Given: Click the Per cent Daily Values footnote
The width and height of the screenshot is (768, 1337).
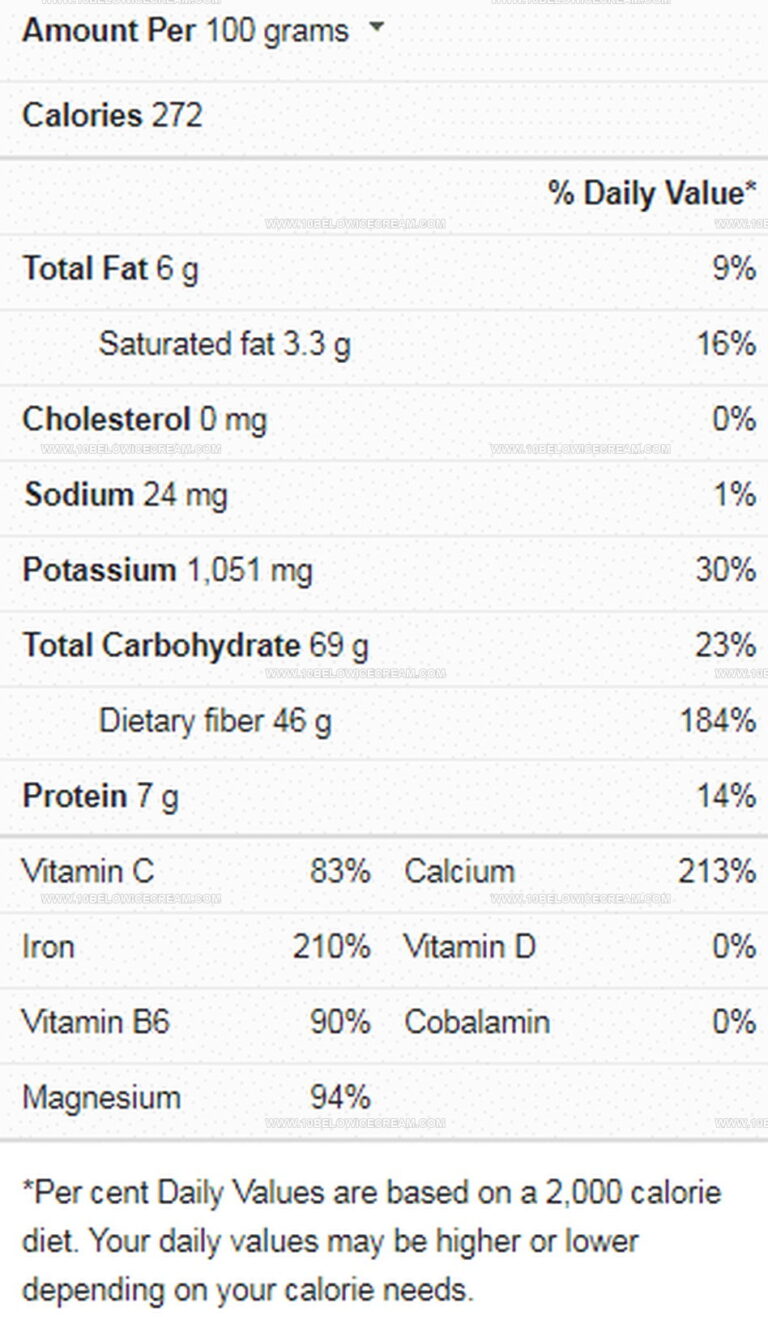Looking at the screenshot, I should tap(372, 1241).
